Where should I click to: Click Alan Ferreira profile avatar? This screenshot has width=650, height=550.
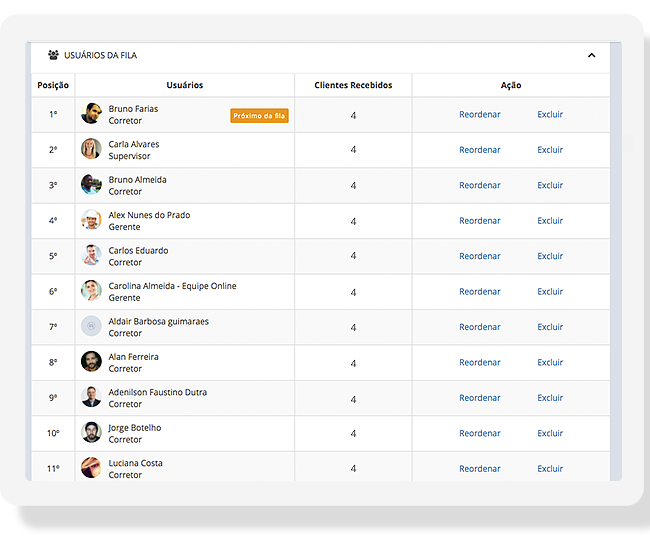coord(91,362)
